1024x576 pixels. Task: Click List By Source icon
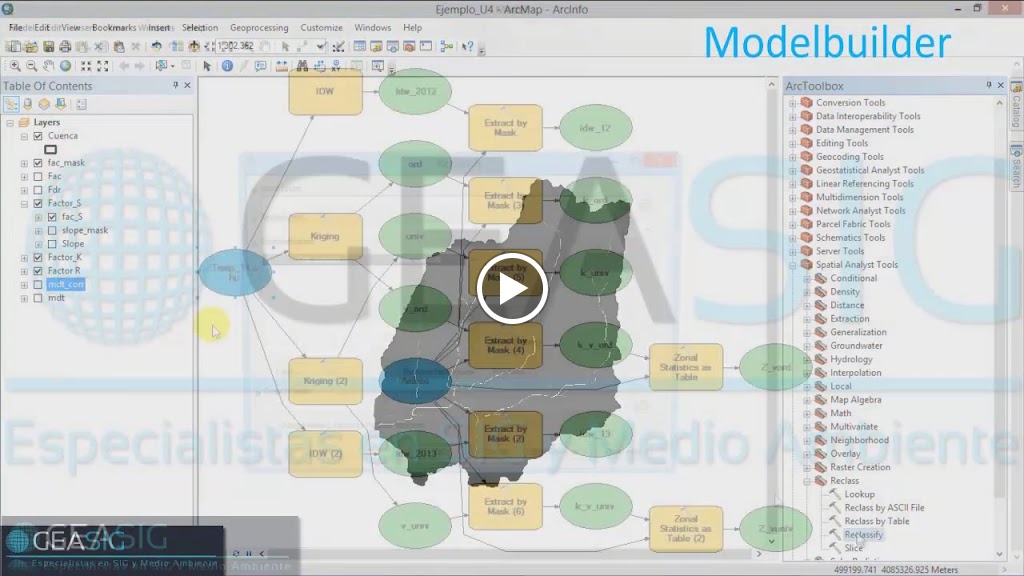[x=27, y=104]
